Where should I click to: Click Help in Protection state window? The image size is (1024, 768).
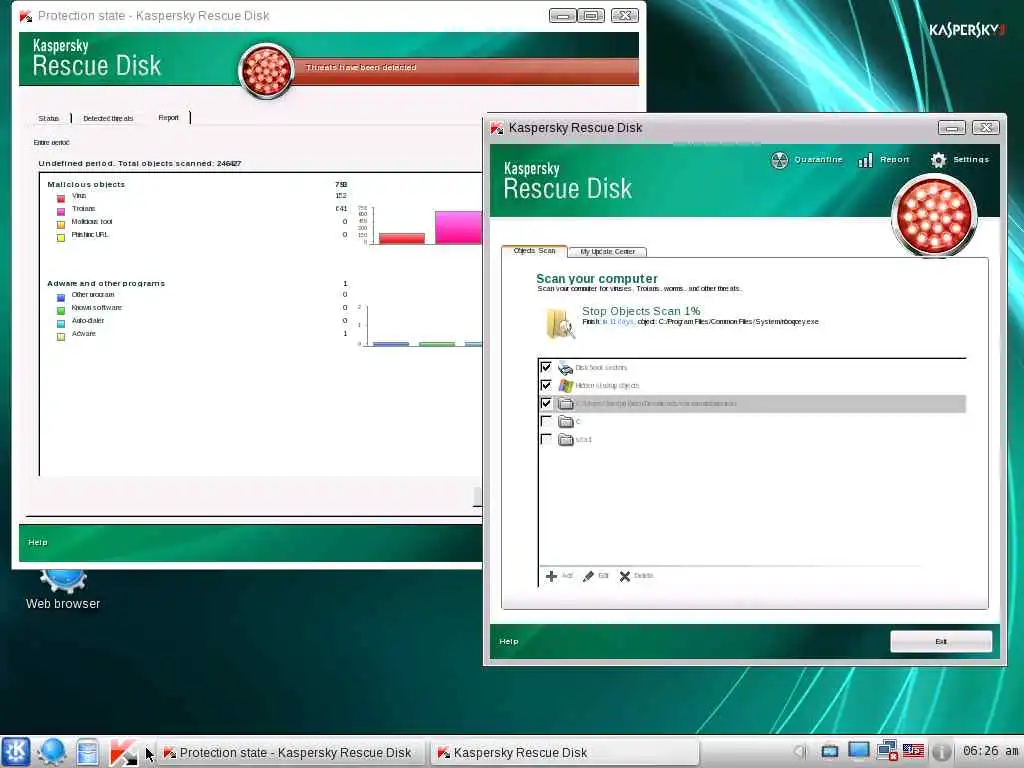[38, 542]
